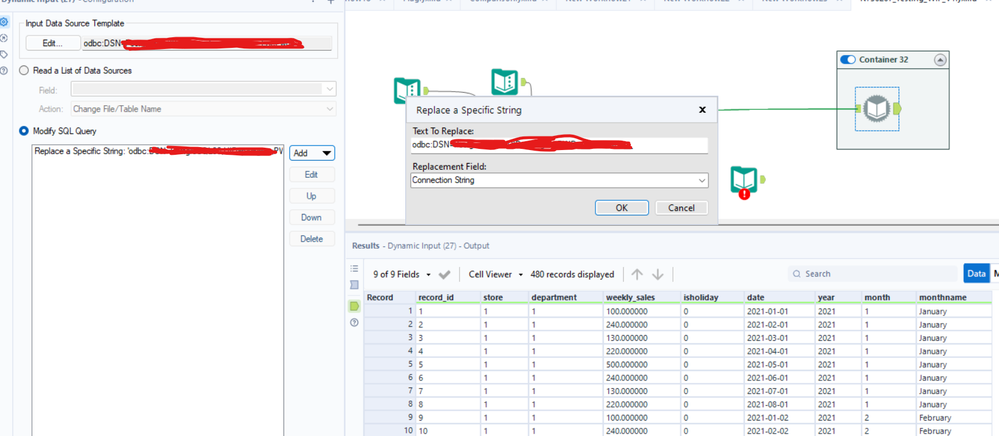Image resolution: width=999 pixels, height=436 pixels.
Task: Click the Text To Replace field
Action: [x=559, y=145]
